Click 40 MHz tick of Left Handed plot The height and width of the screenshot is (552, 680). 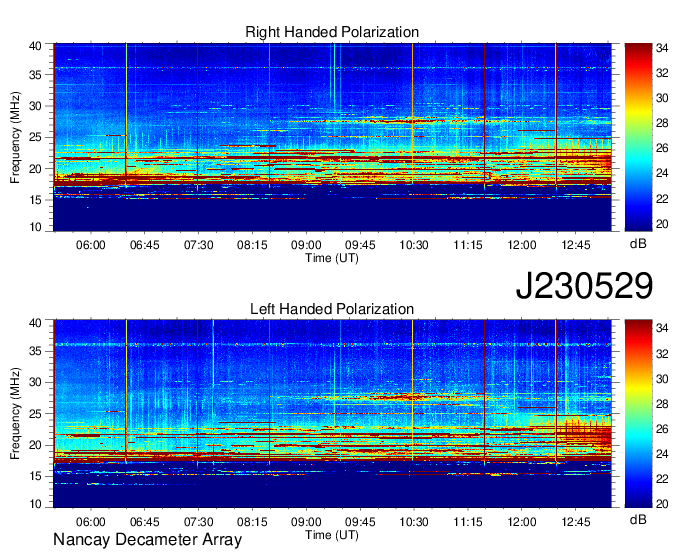pos(35,322)
